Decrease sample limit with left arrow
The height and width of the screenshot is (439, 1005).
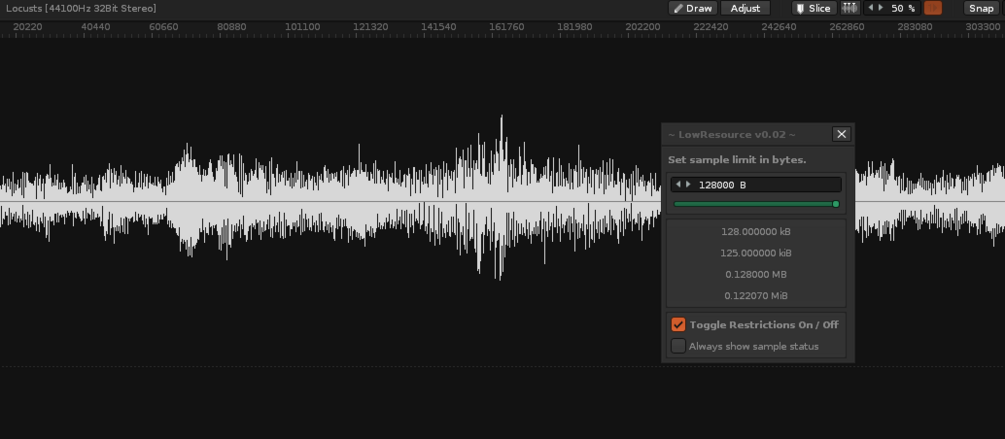[x=678, y=185]
